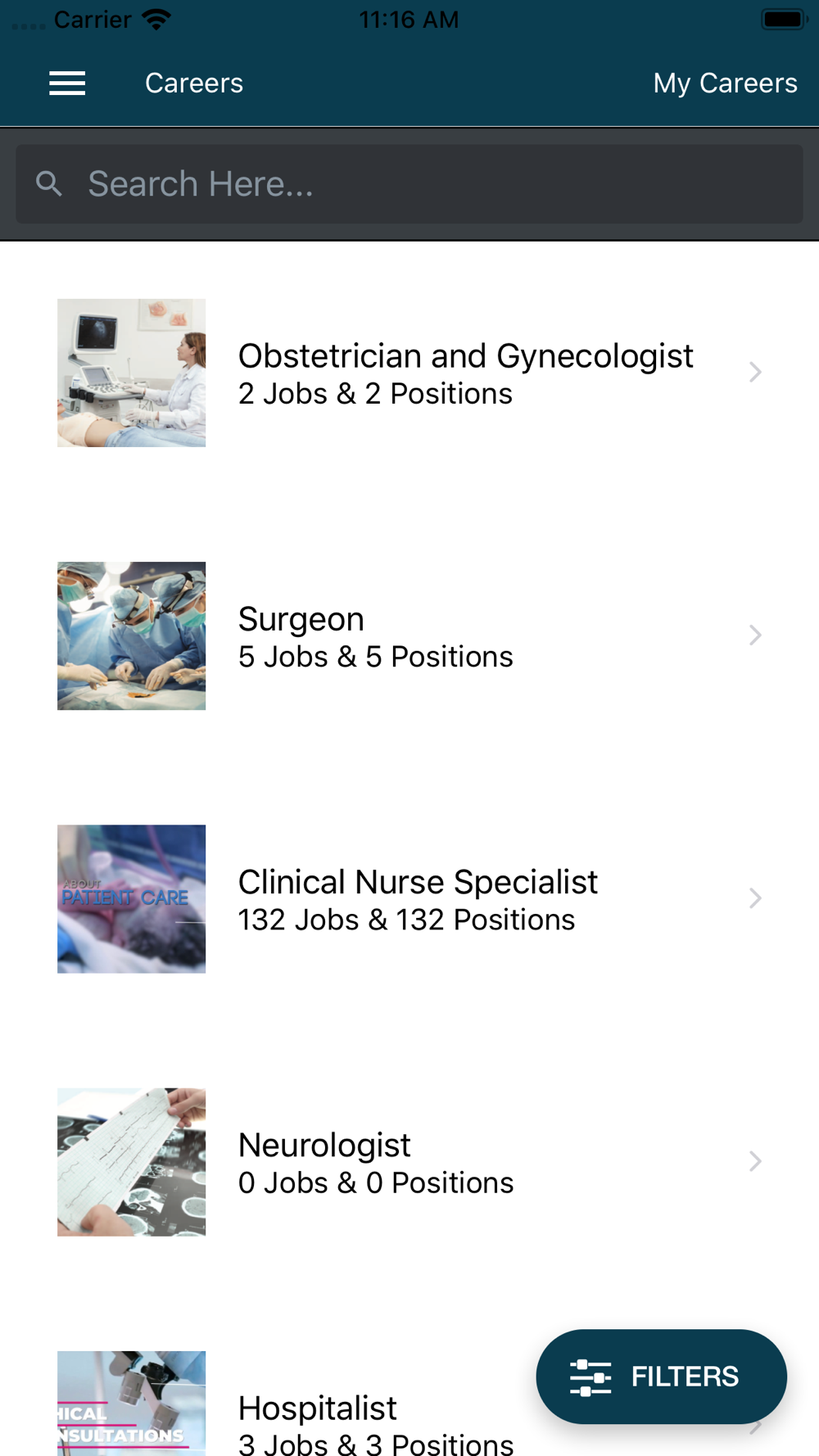Open the hamburger menu

click(67, 83)
